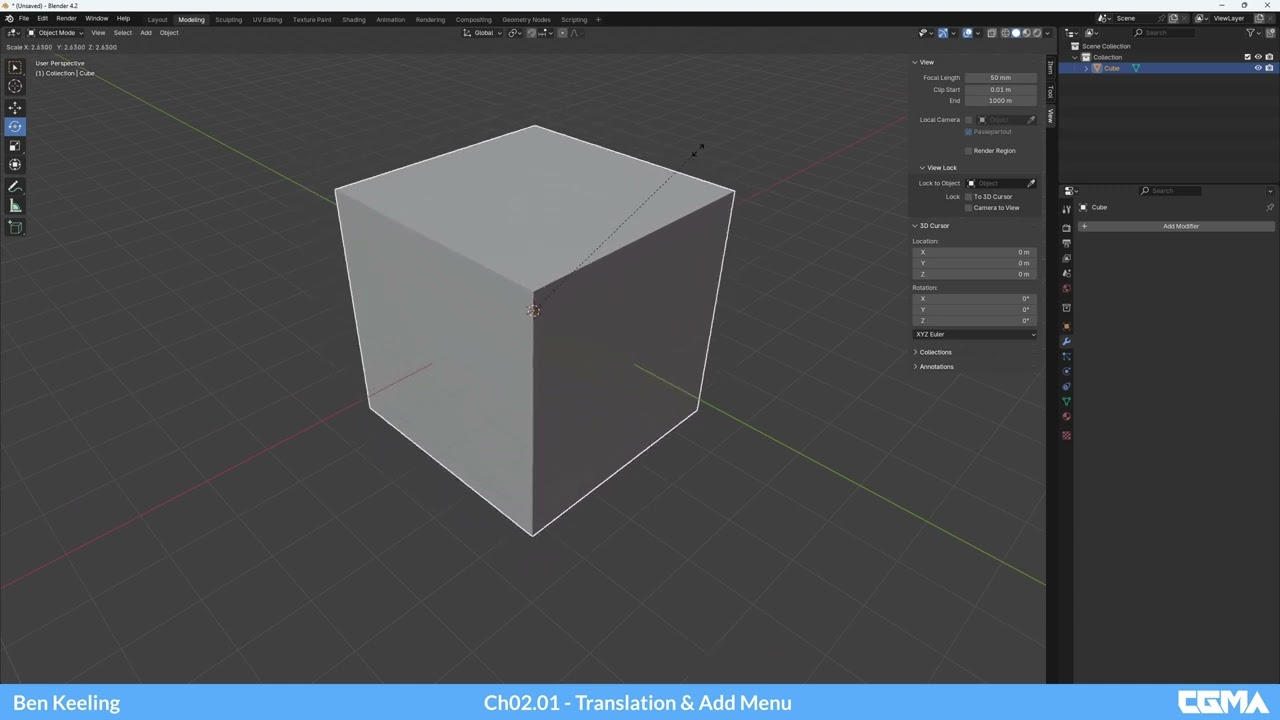
Task: Select the Transform tool
Action: pos(15,165)
